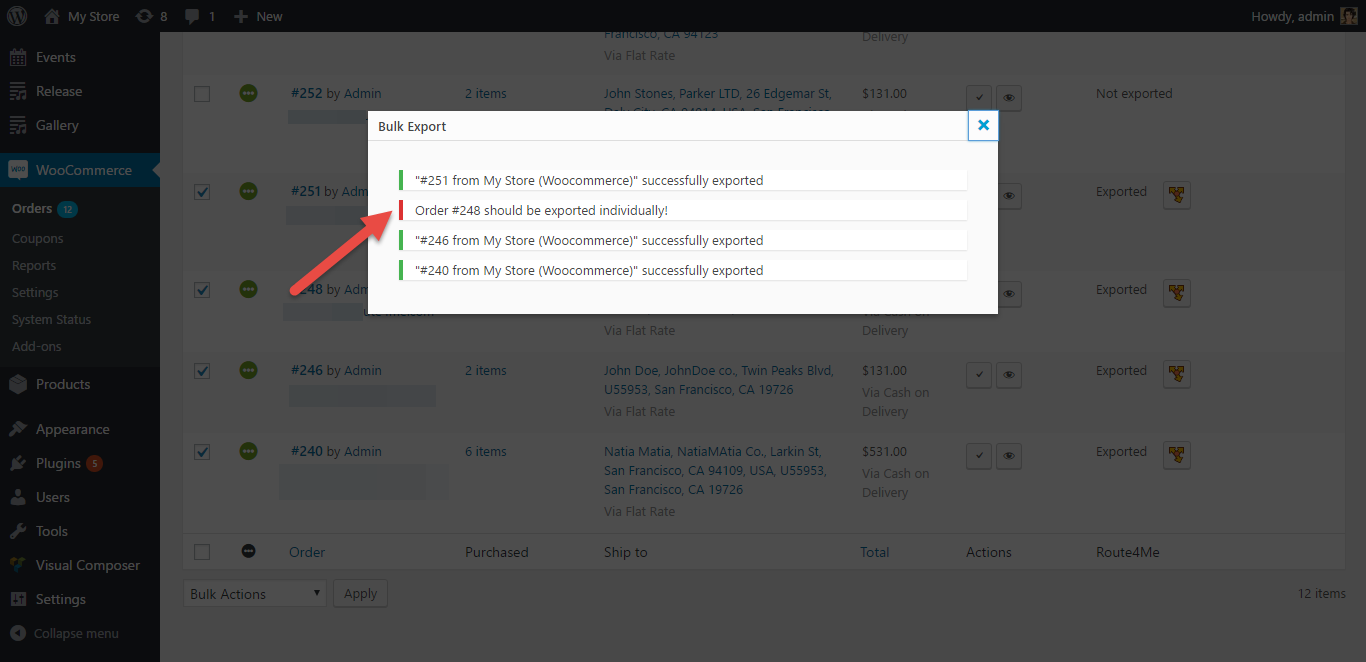Open order #240 link

(306, 451)
